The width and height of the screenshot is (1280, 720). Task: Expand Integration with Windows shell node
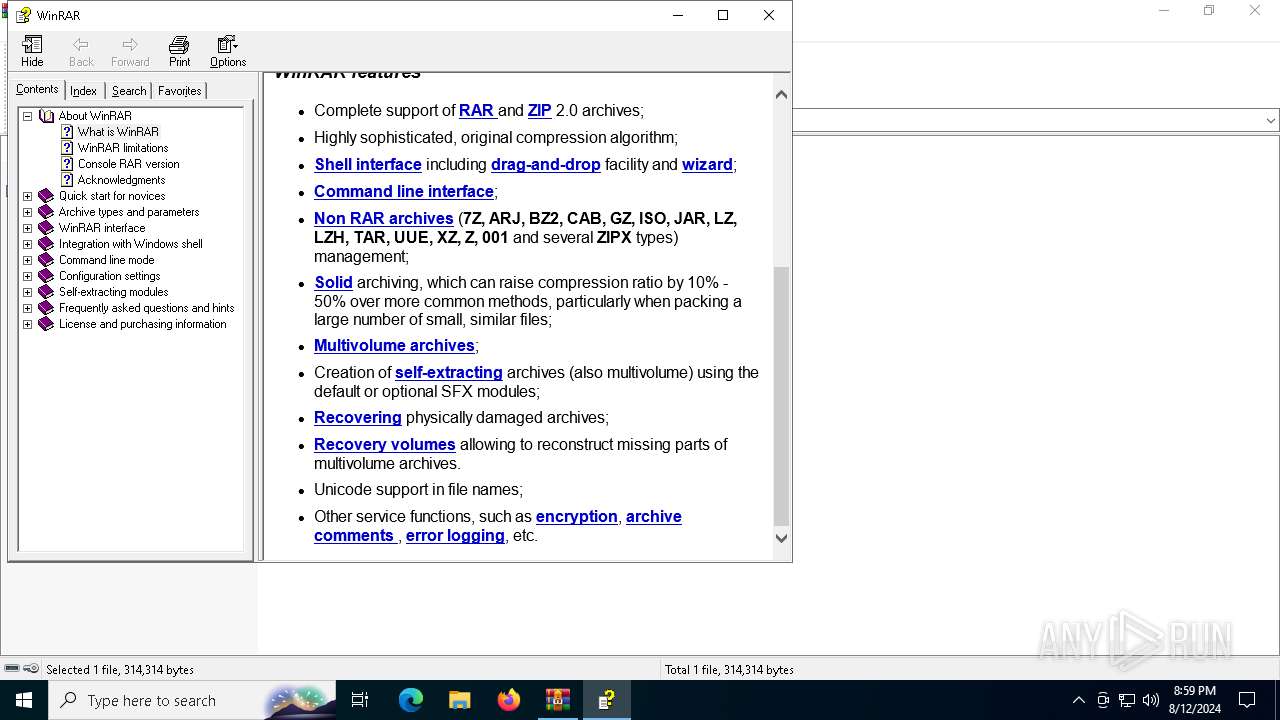(x=28, y=244)
